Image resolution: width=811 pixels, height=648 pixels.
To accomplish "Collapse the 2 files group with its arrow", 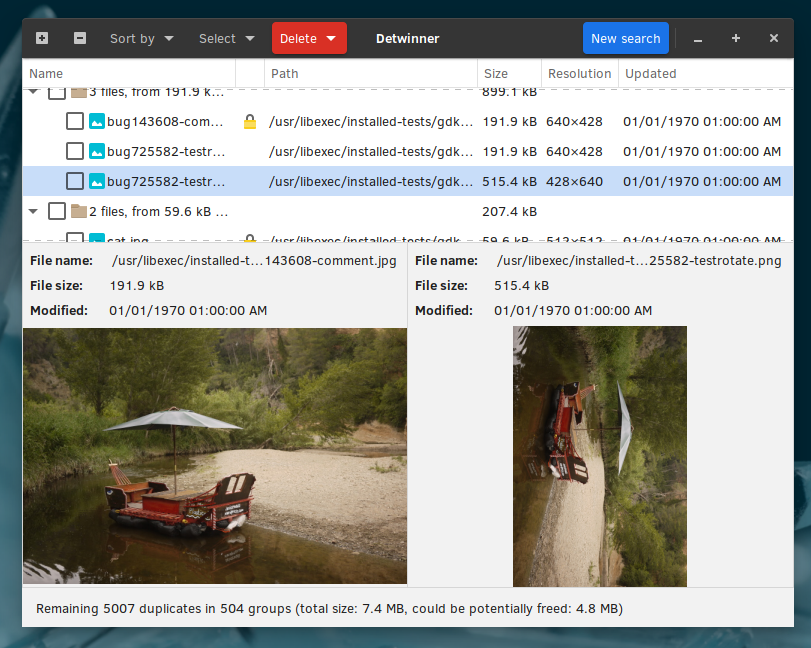I will coord(34,211).
